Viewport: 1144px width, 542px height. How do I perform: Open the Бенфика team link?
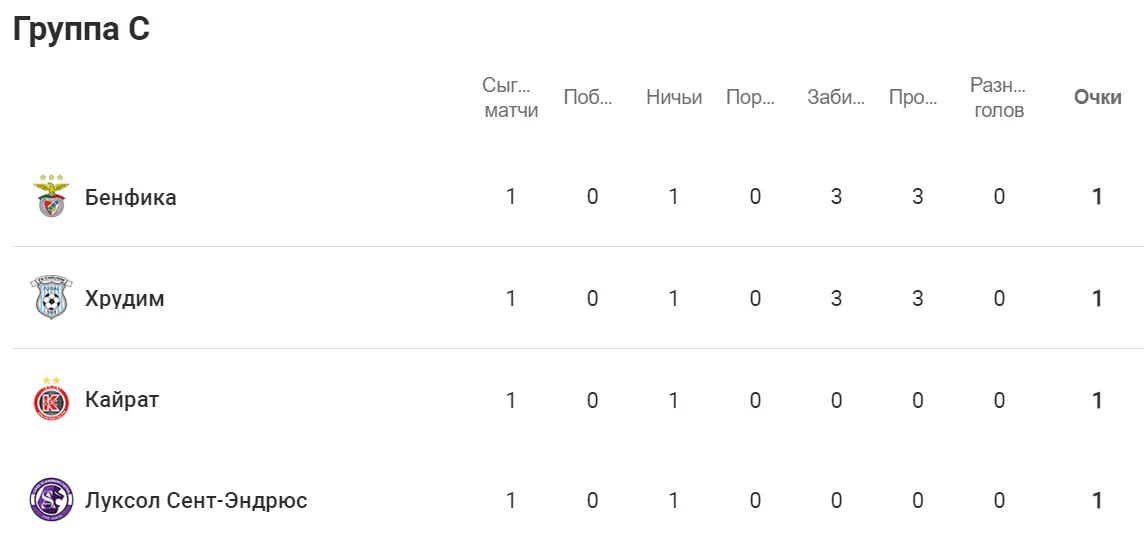pyautogui.click(x=131, y=197)
